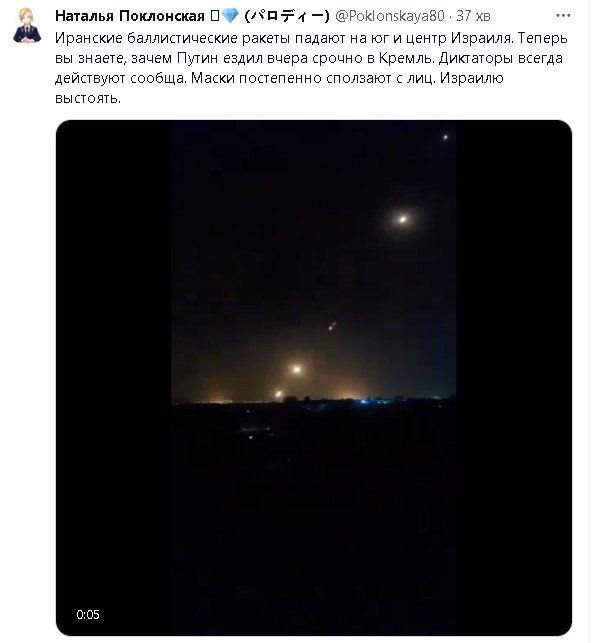Click the tiny light at the video's top right
The image size is (601, 643).
tap(445, 137)
